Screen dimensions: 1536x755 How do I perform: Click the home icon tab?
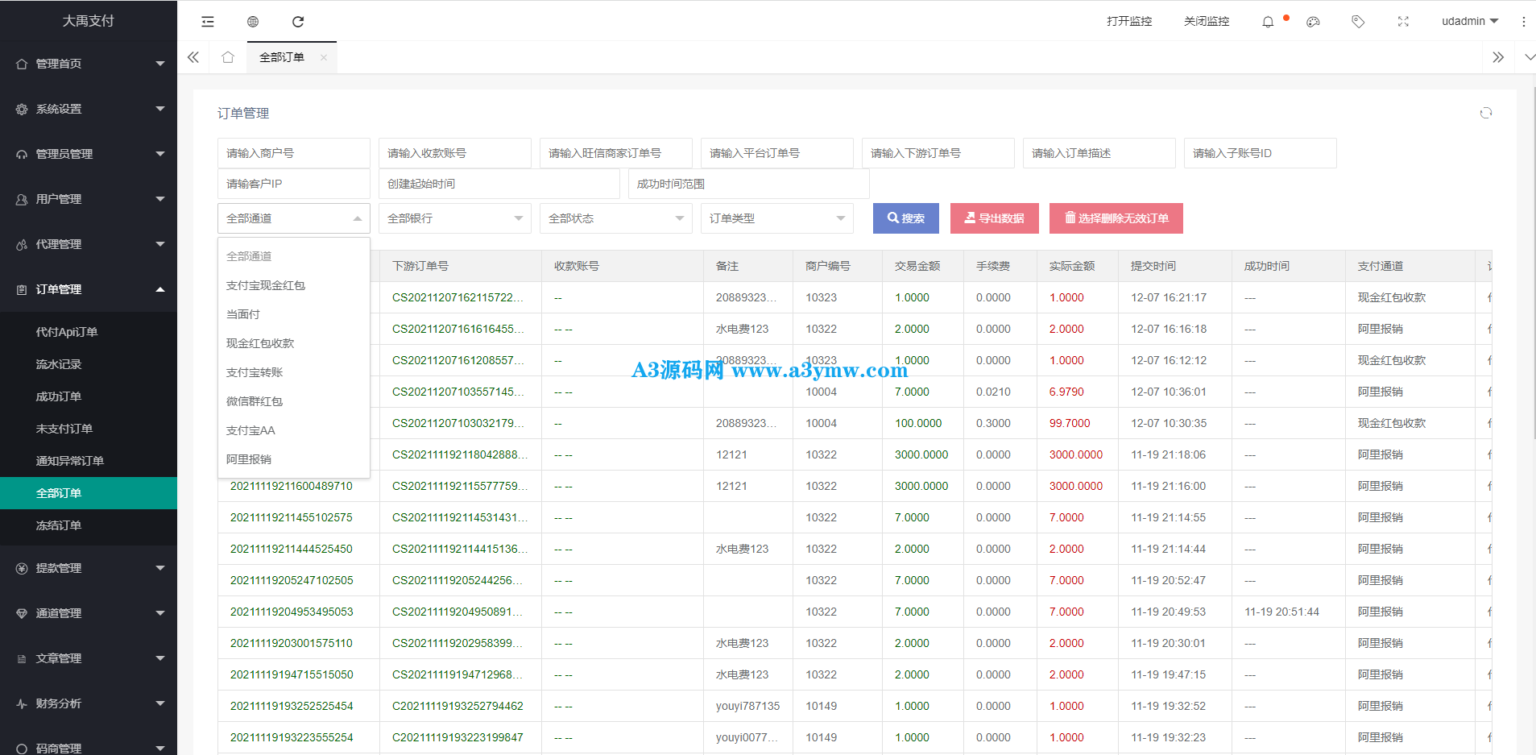click(x=228, y=57)
